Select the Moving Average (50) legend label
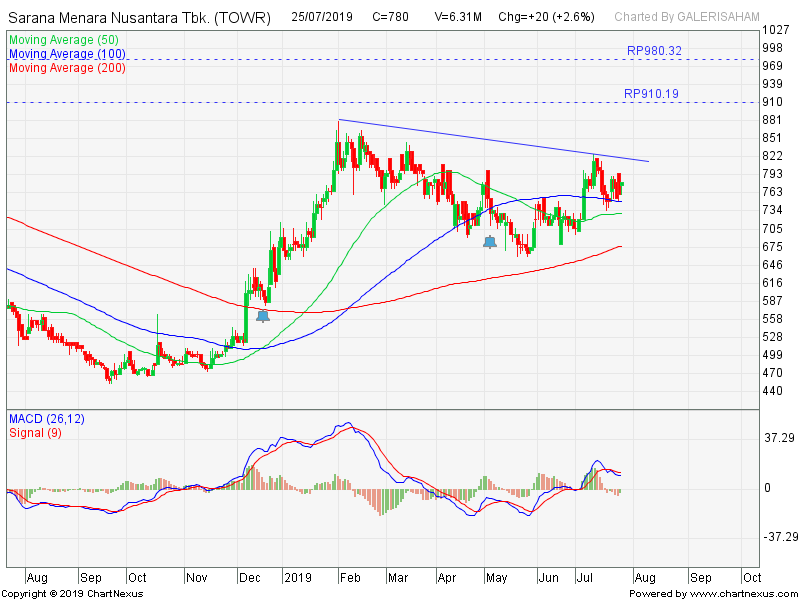Screen dimensions: 800x600 (x=64, y=40)
